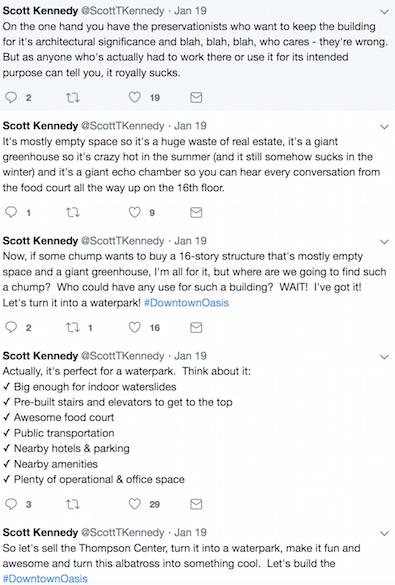
Task: Open the chevron menu on the first tweet
Action: tap(384, 12)
